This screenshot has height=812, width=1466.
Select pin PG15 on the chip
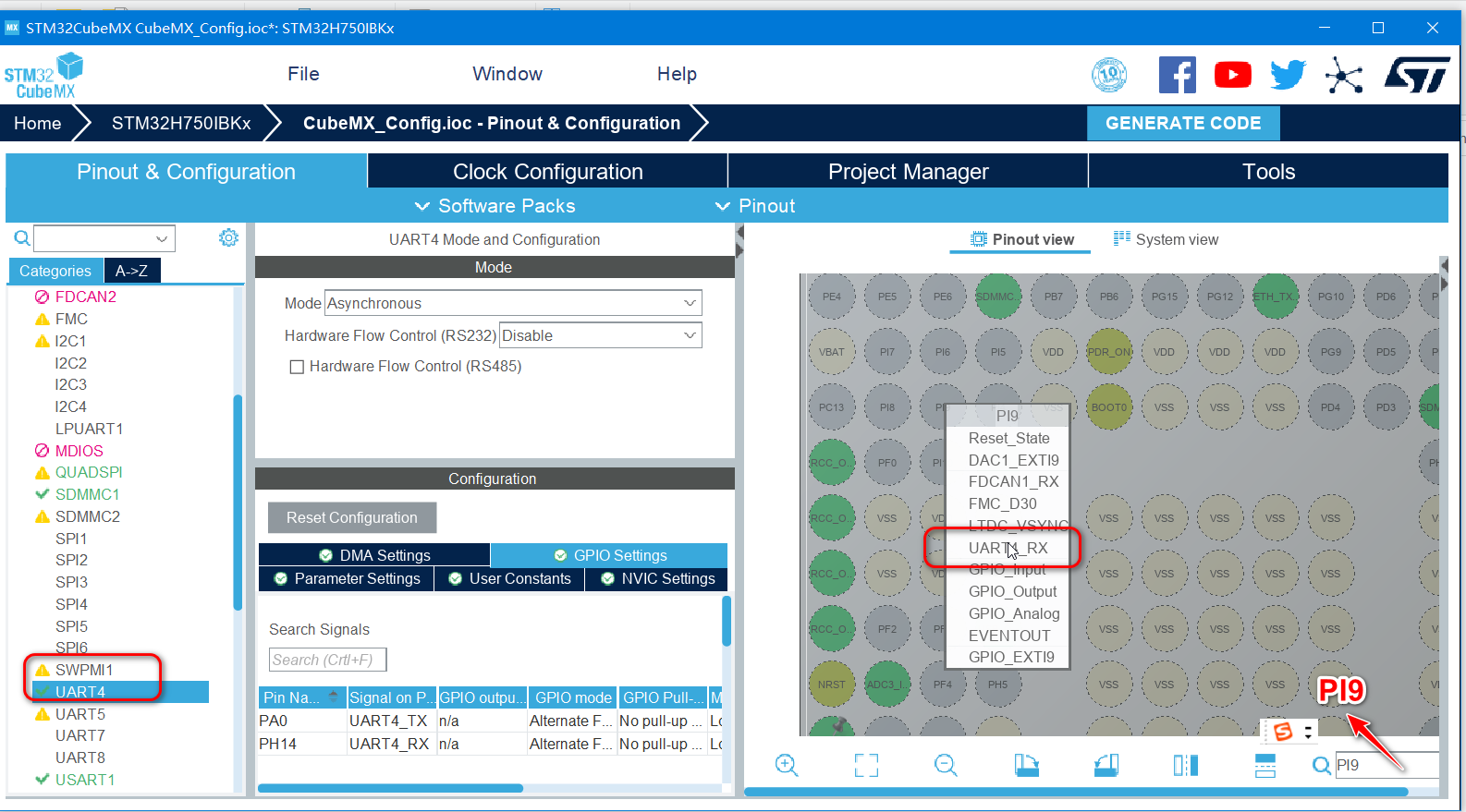coord(1164,297)
